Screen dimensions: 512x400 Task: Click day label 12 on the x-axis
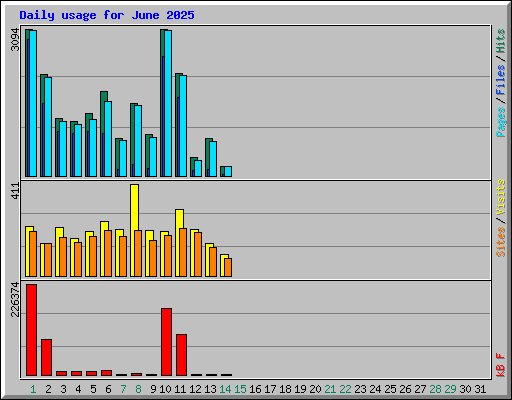click(x=195, y=389)
